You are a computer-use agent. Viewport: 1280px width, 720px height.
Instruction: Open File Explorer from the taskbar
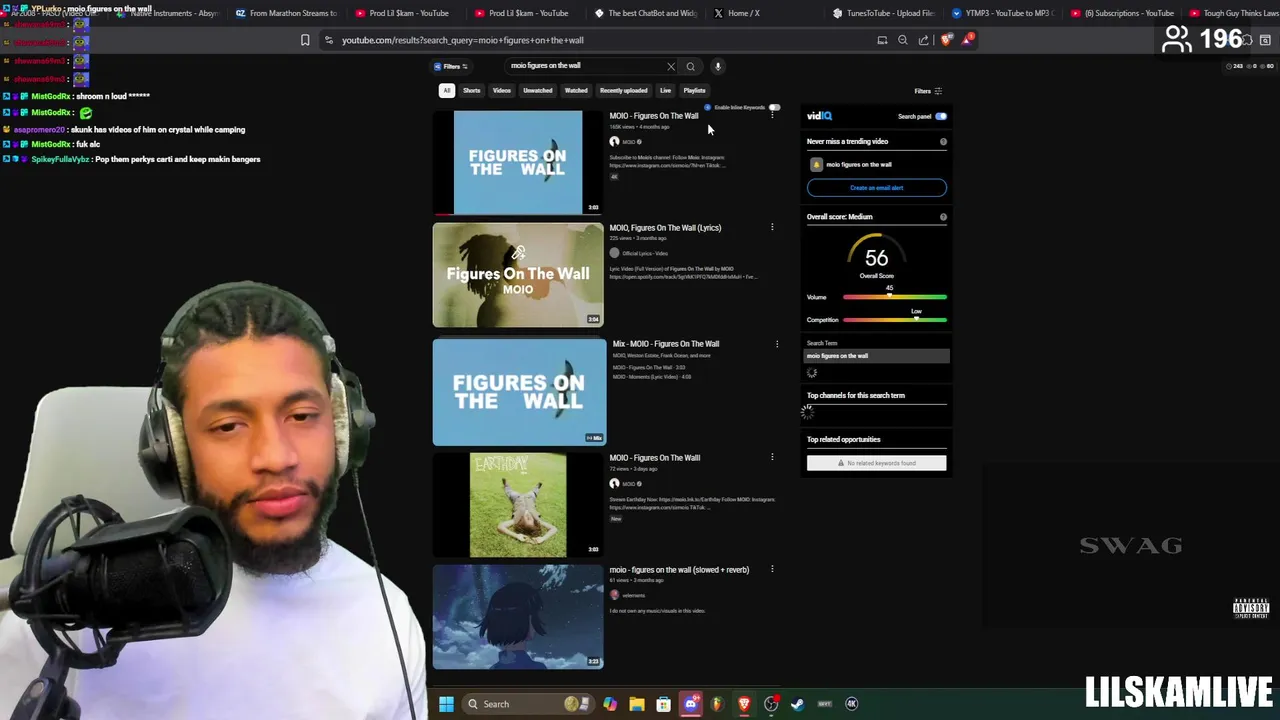click(637, 704)
